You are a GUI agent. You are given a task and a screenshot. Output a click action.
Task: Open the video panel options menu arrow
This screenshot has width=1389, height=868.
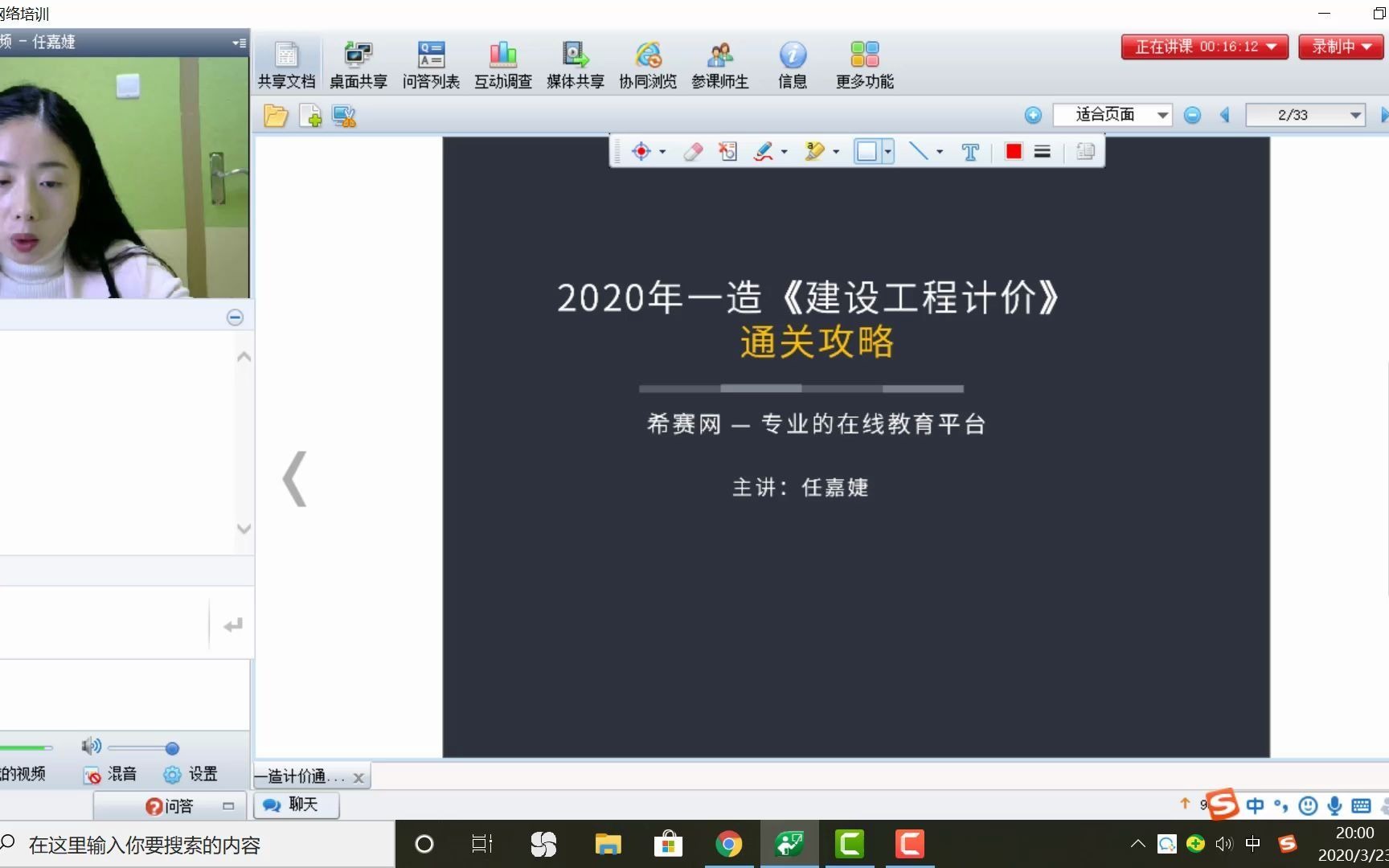click(x=239, y=43)
